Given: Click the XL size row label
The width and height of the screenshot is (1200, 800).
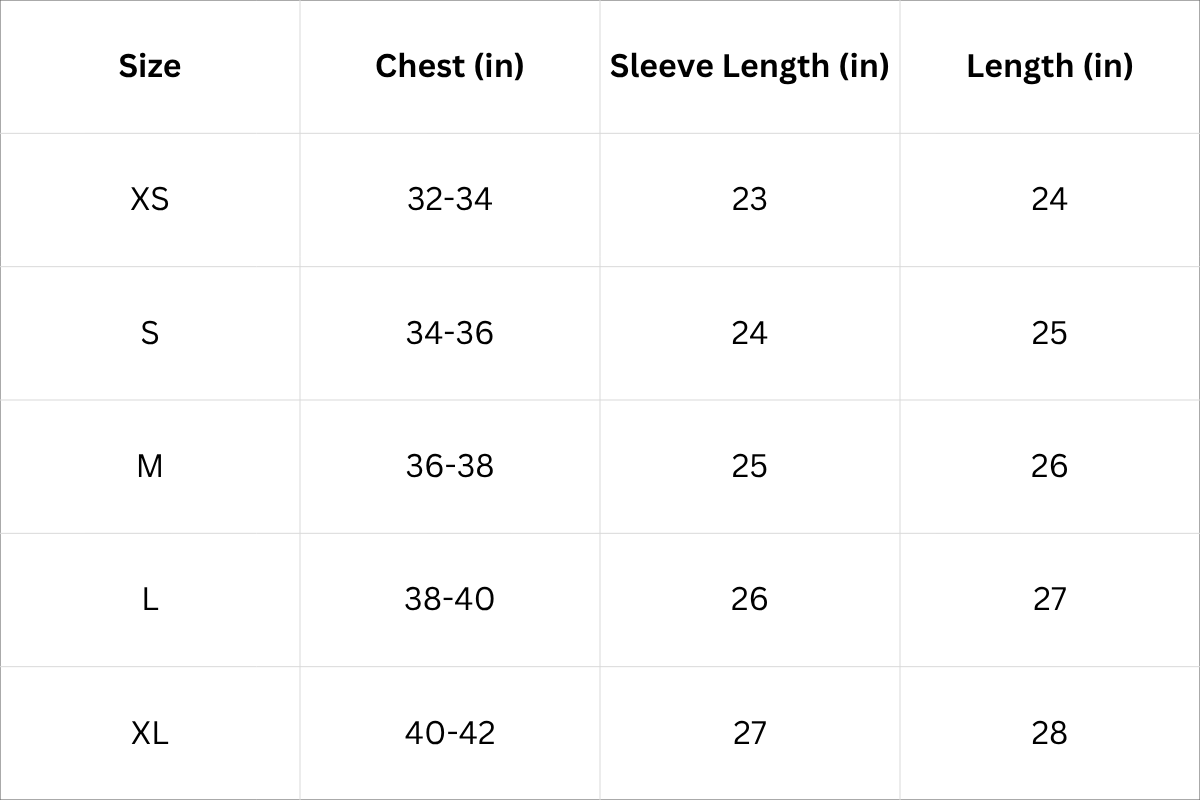Looking at the screenshot, I should coord(150,733).
